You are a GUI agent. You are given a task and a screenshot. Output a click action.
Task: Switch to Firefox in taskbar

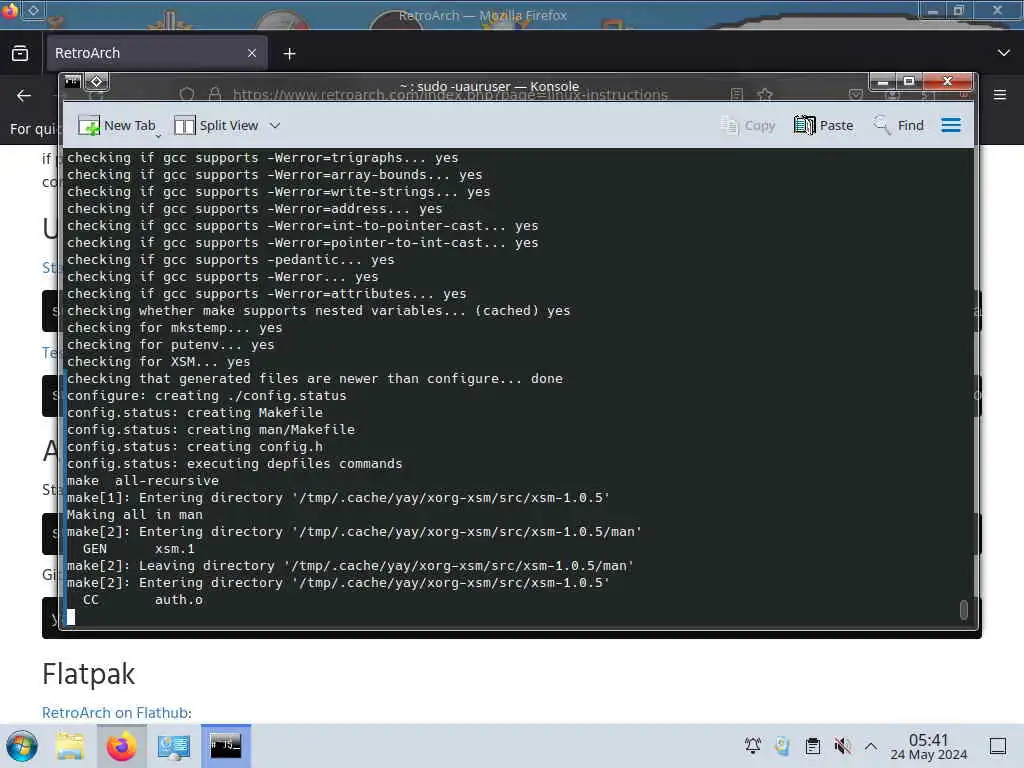point(121,746)
